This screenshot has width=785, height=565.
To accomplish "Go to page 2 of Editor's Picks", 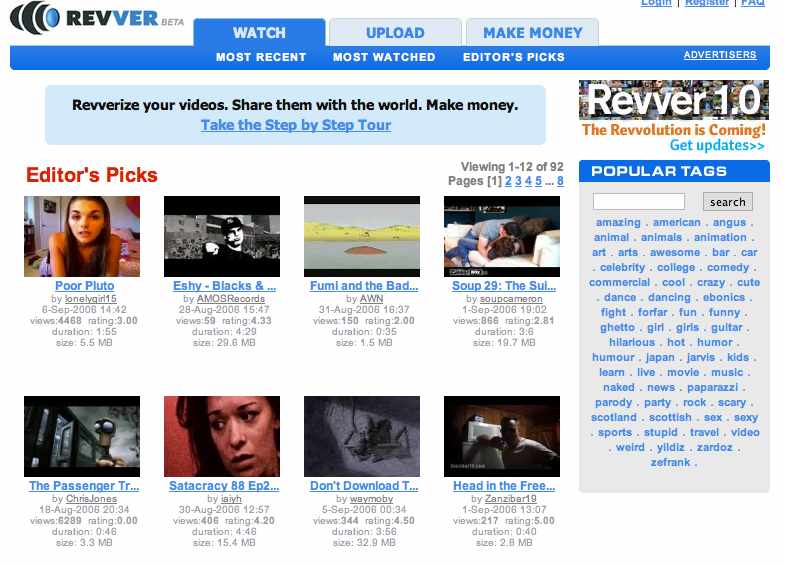I will tap(508, 181).
